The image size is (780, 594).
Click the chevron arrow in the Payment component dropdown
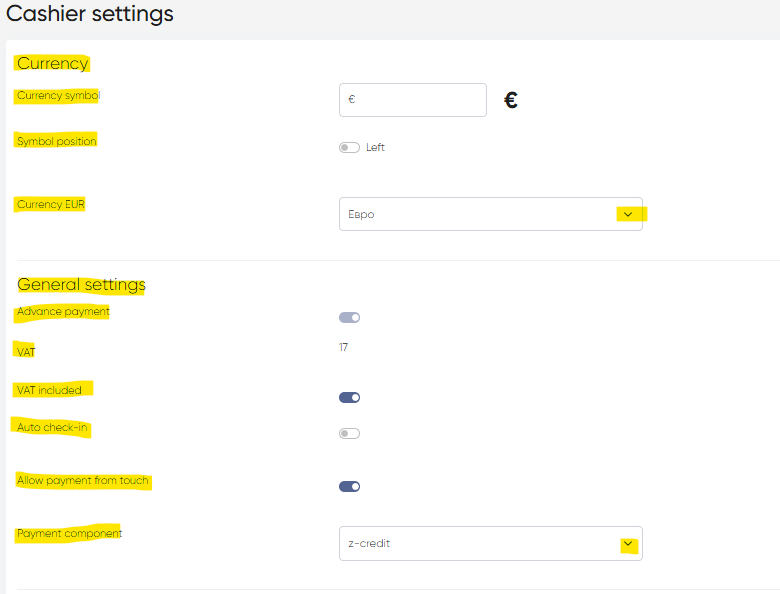628,544
